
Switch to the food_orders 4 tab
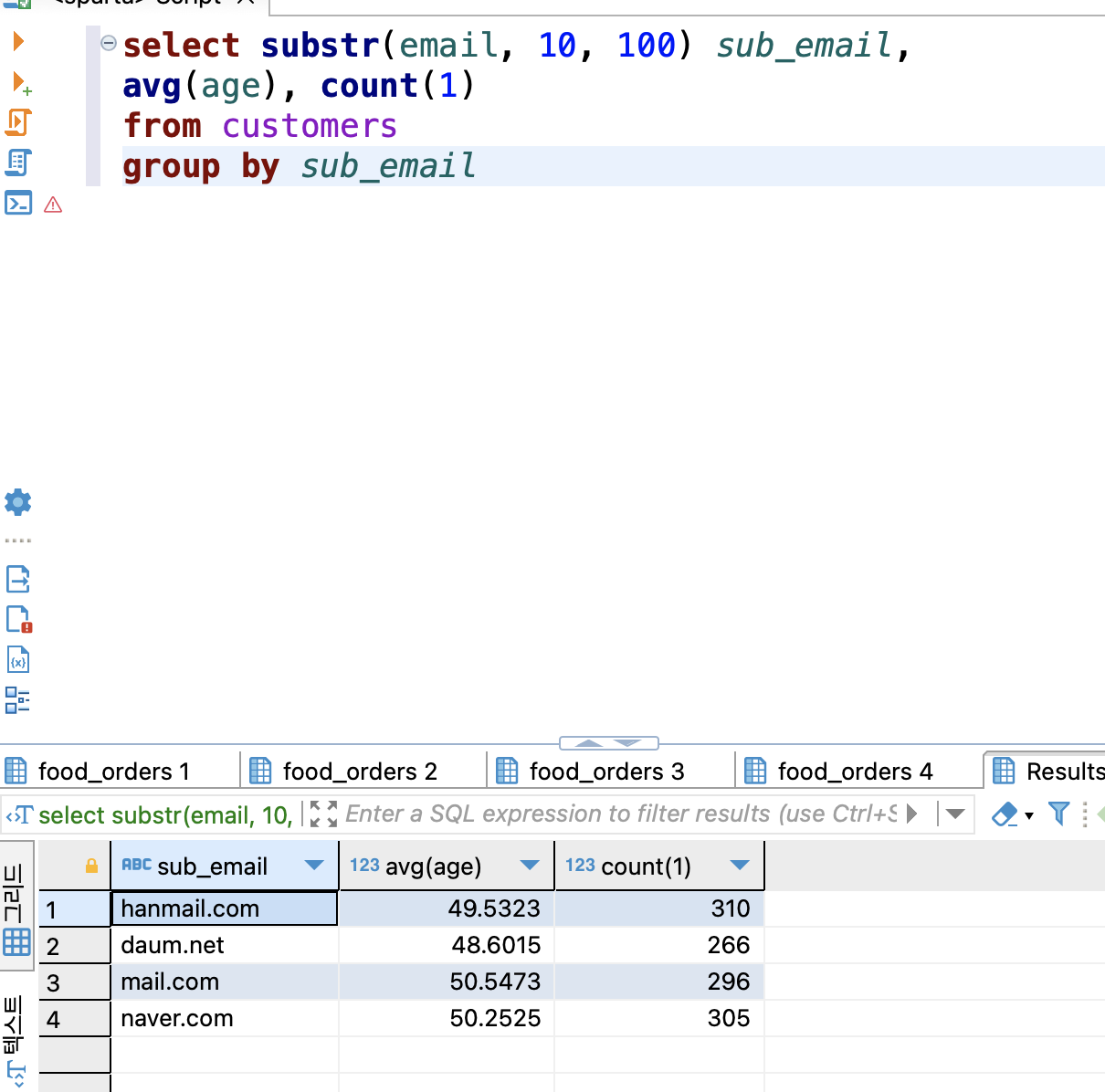point(858,771)
